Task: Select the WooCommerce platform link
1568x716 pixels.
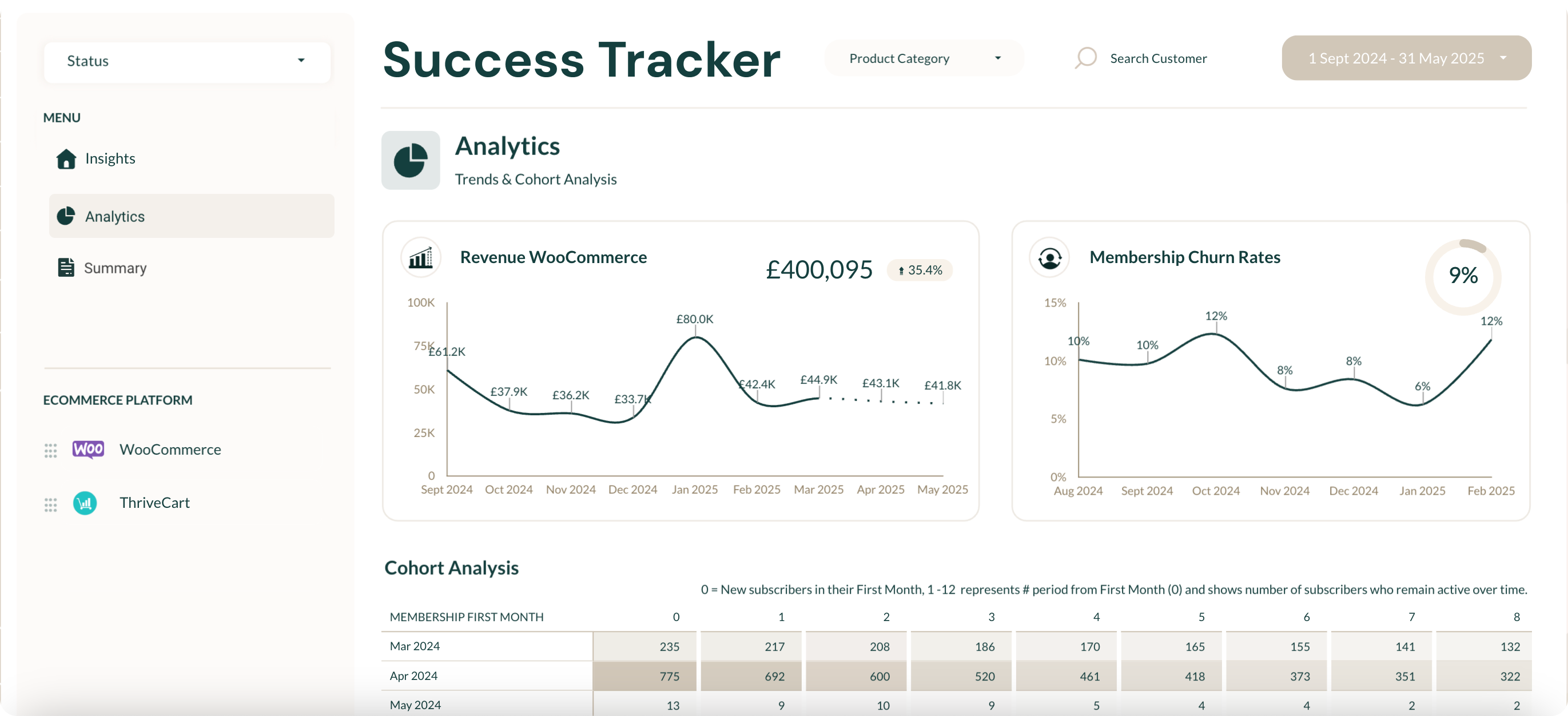Action: [170, 450]
